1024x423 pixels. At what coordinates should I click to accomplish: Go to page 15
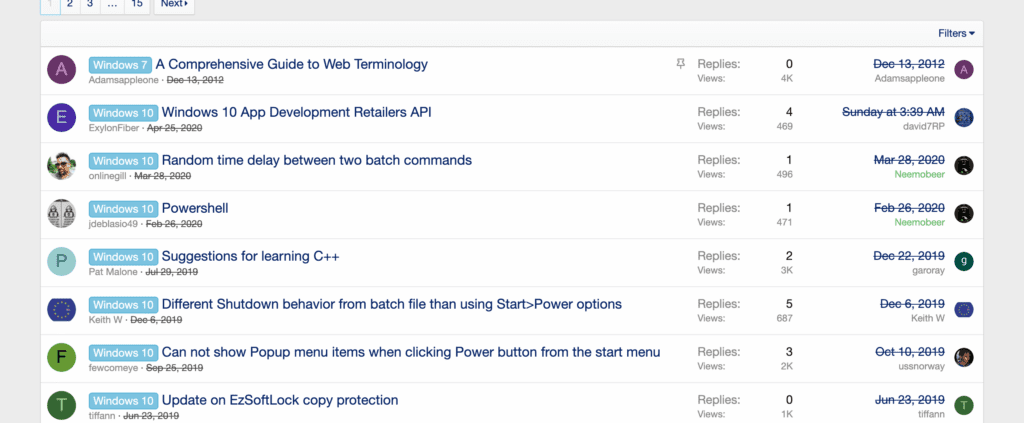(137, 4)
